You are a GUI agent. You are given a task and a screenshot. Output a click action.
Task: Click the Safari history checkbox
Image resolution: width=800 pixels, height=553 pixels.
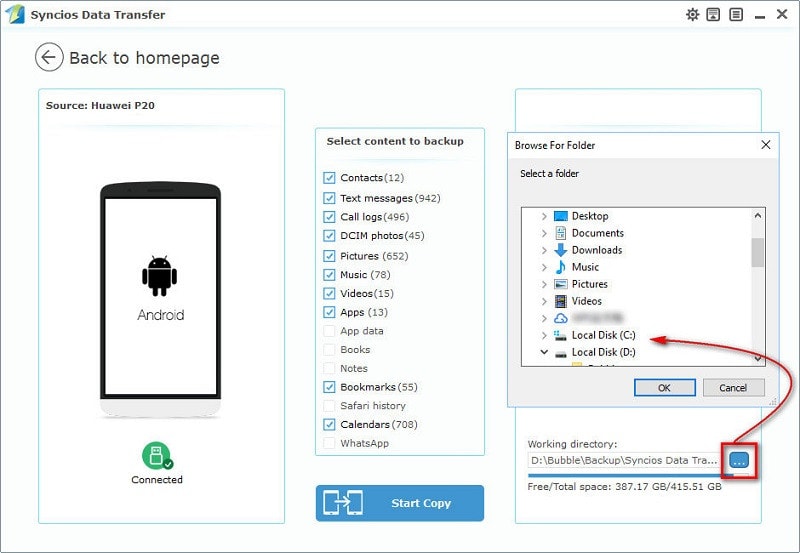click(x=329, y=406)
